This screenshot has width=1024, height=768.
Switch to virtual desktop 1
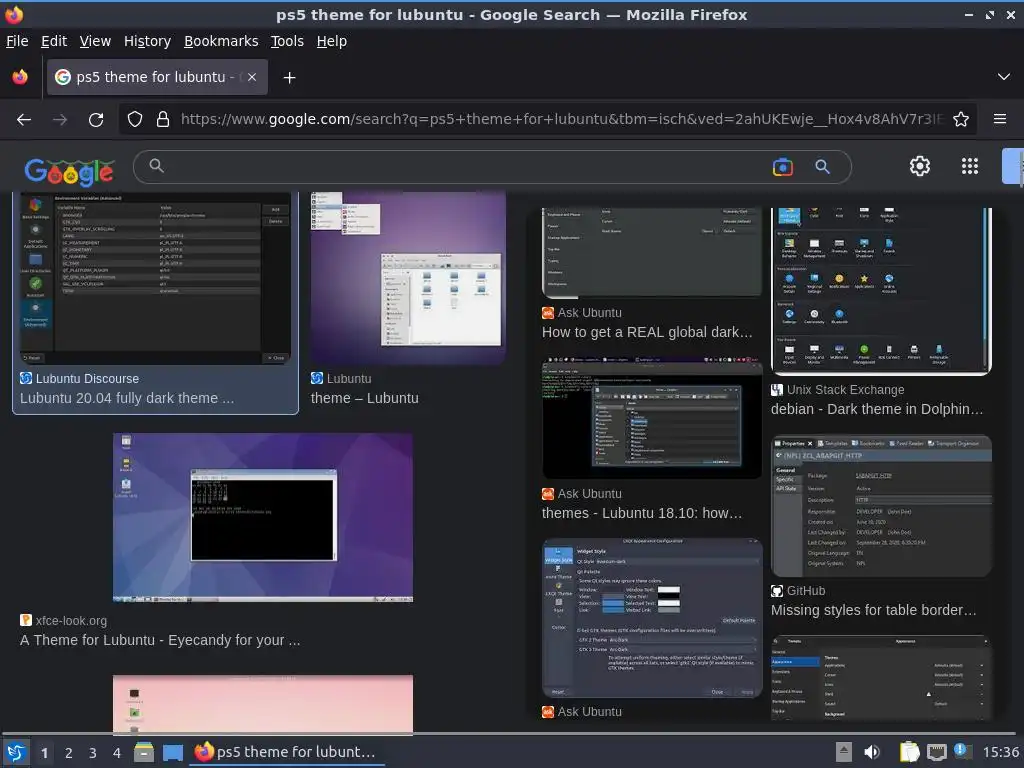[44, 753]
